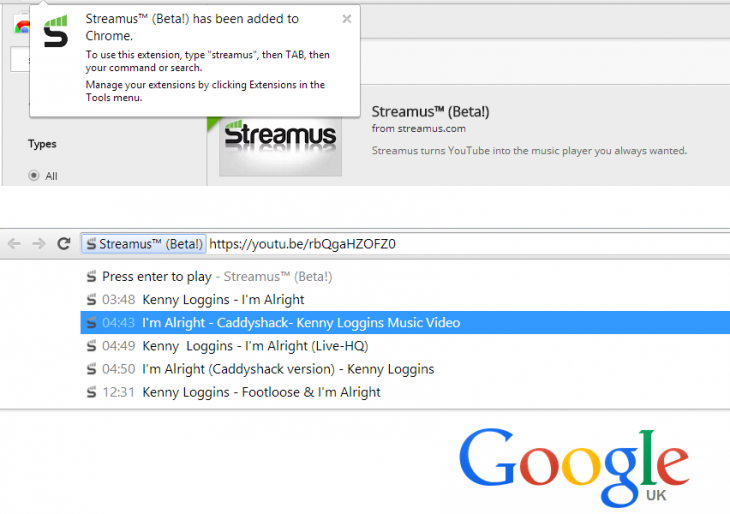
Task: Click the Types filter heading
Action: pos(42,144)
